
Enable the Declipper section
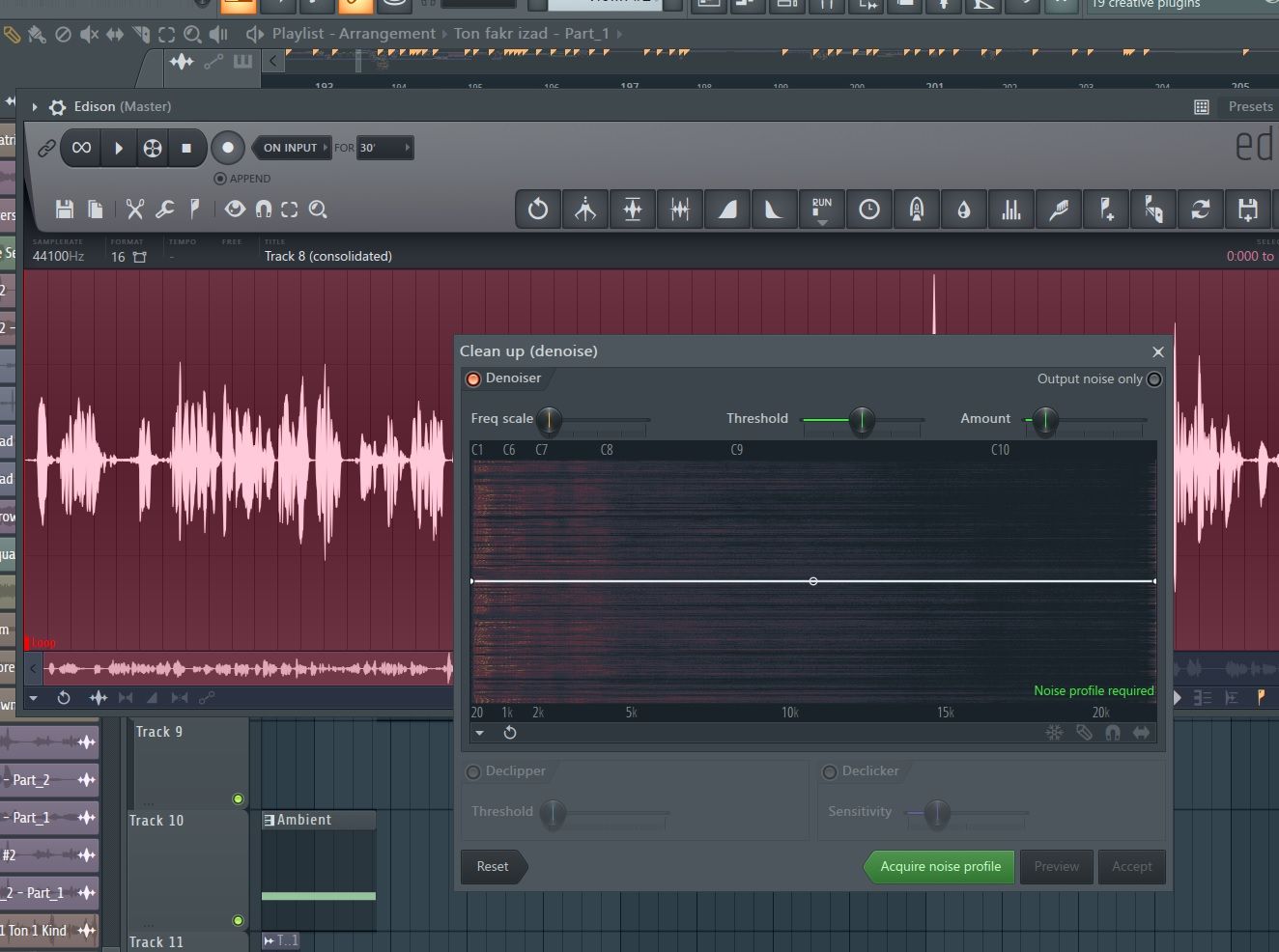tap(473, 771)
